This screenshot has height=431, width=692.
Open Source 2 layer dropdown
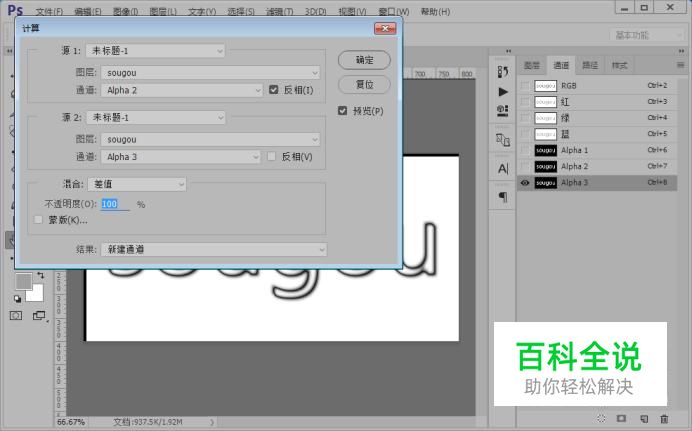pyautogui.click(x=211, y=139)
